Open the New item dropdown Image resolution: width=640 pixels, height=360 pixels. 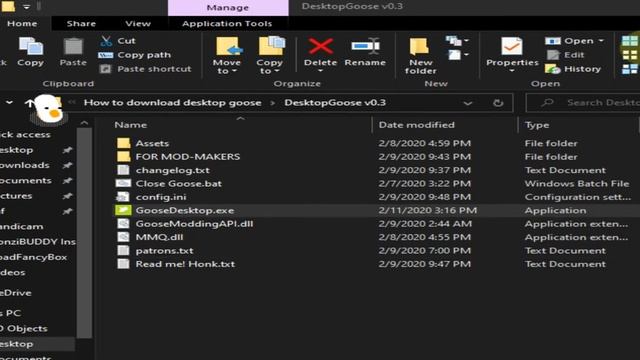(457, 40)
